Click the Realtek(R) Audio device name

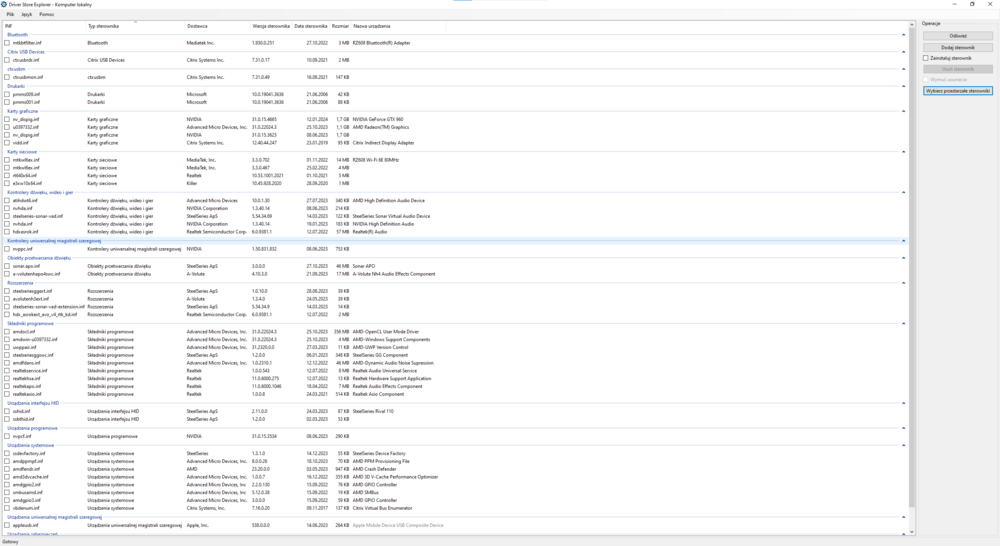370,232
